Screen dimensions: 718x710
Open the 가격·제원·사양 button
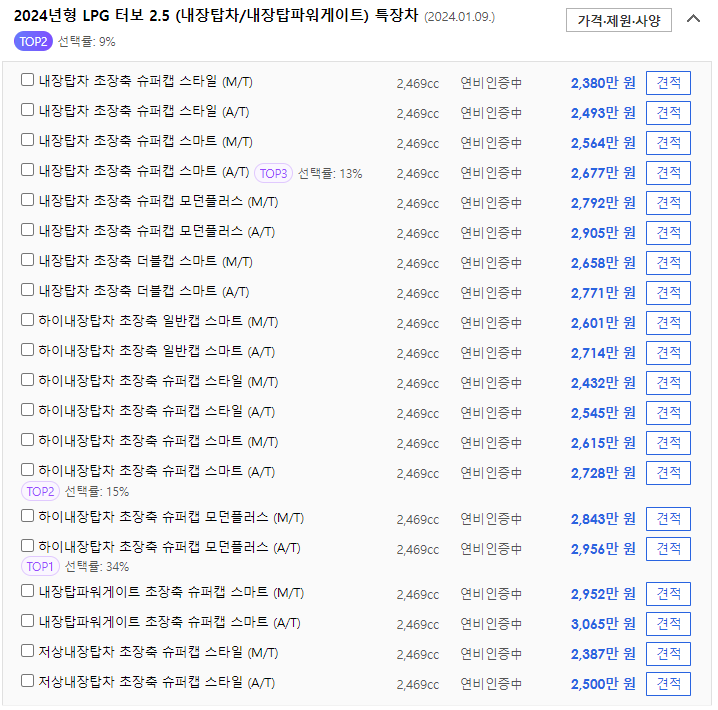point(619,20)
